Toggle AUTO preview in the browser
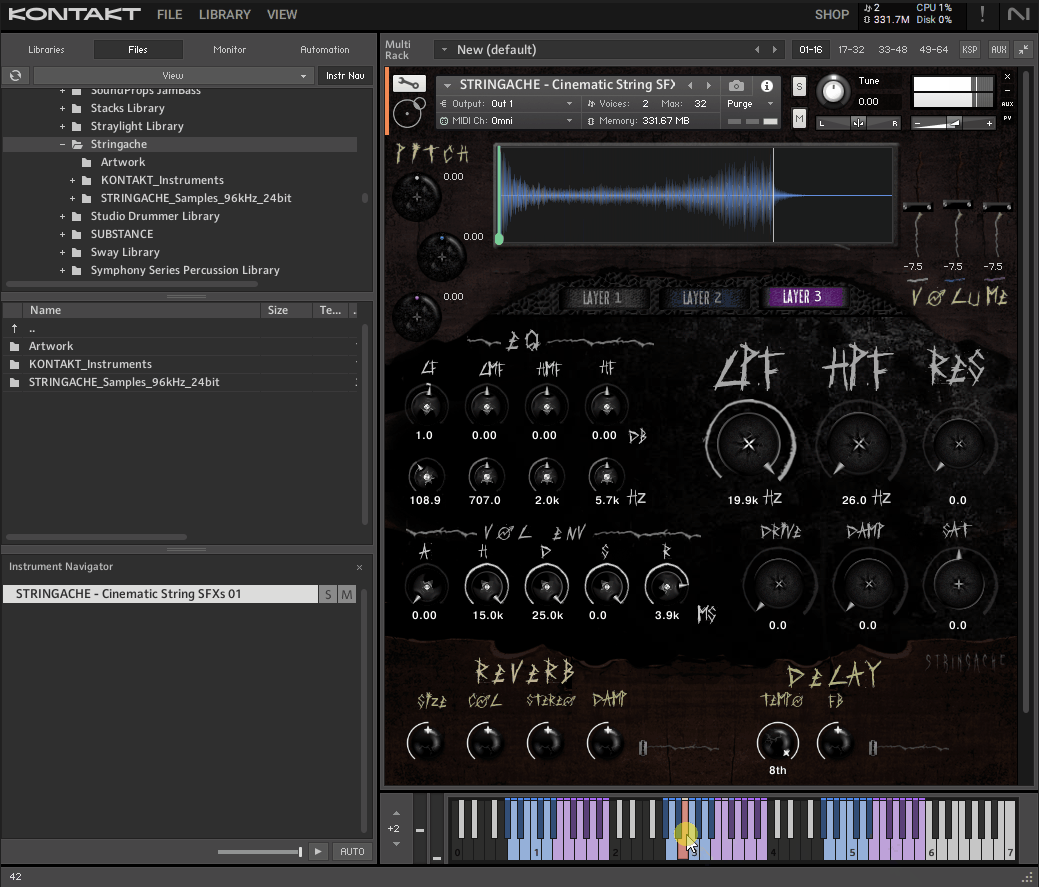This screenshot has height=887, width=1039. [x=352, y=851]
